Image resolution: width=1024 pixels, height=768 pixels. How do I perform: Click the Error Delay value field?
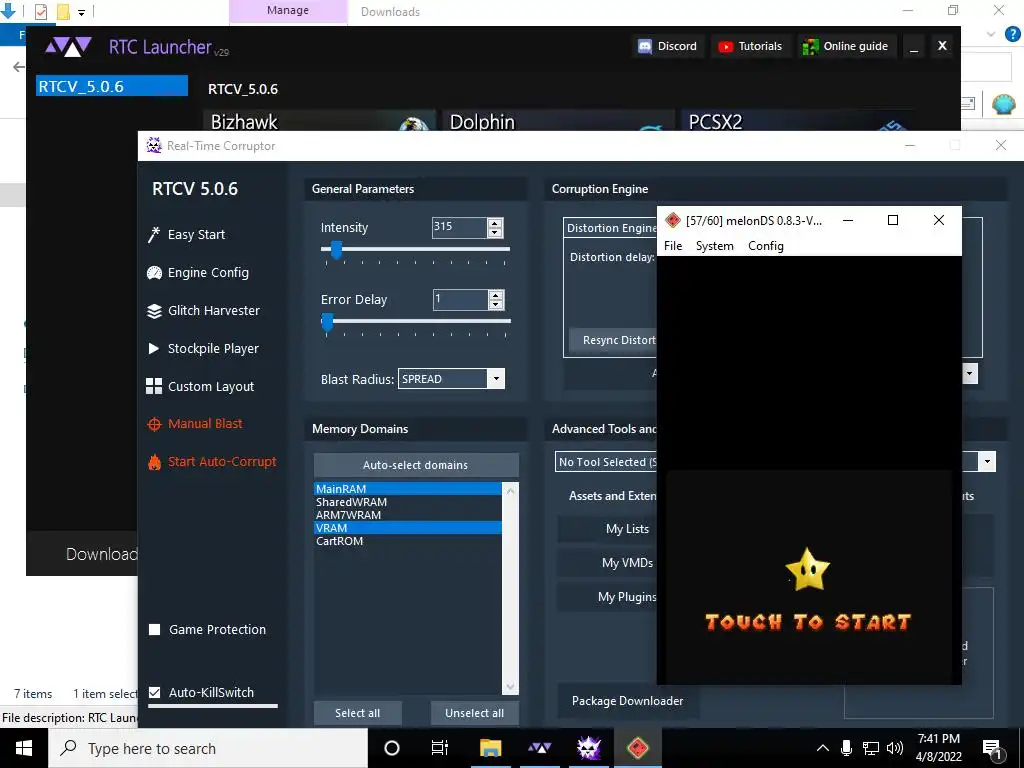click(x=460, y=300)
